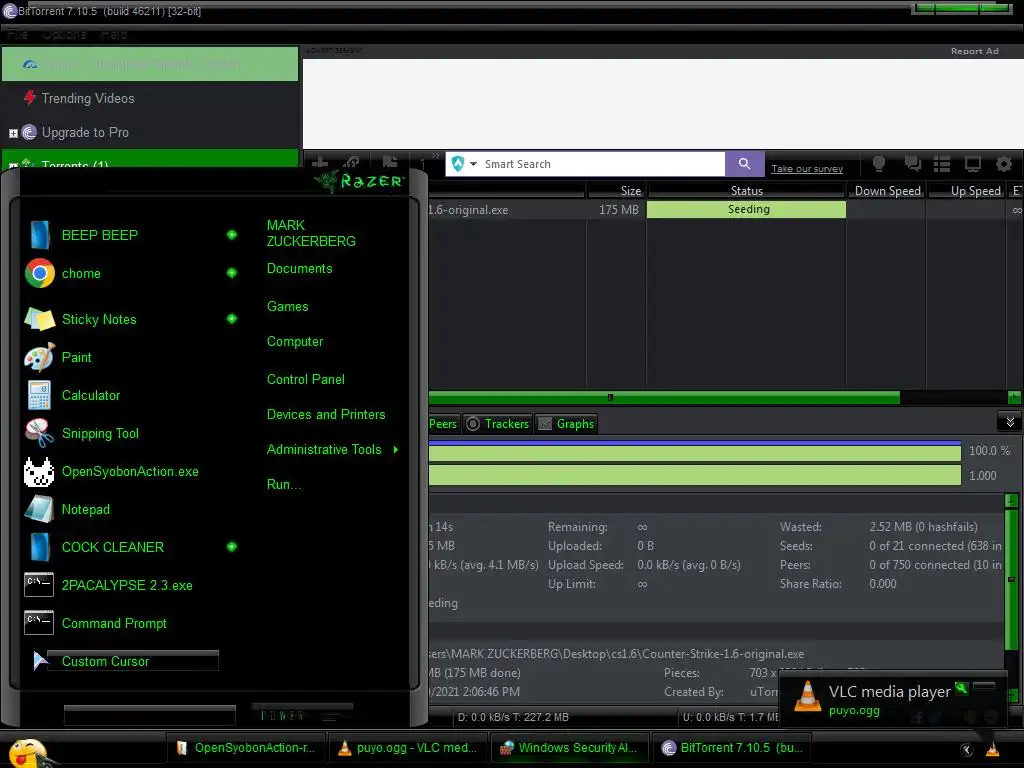Click the detail pane vertical scrollbar
This screenshot has width=1024, height=768.
click(1011, 579)
